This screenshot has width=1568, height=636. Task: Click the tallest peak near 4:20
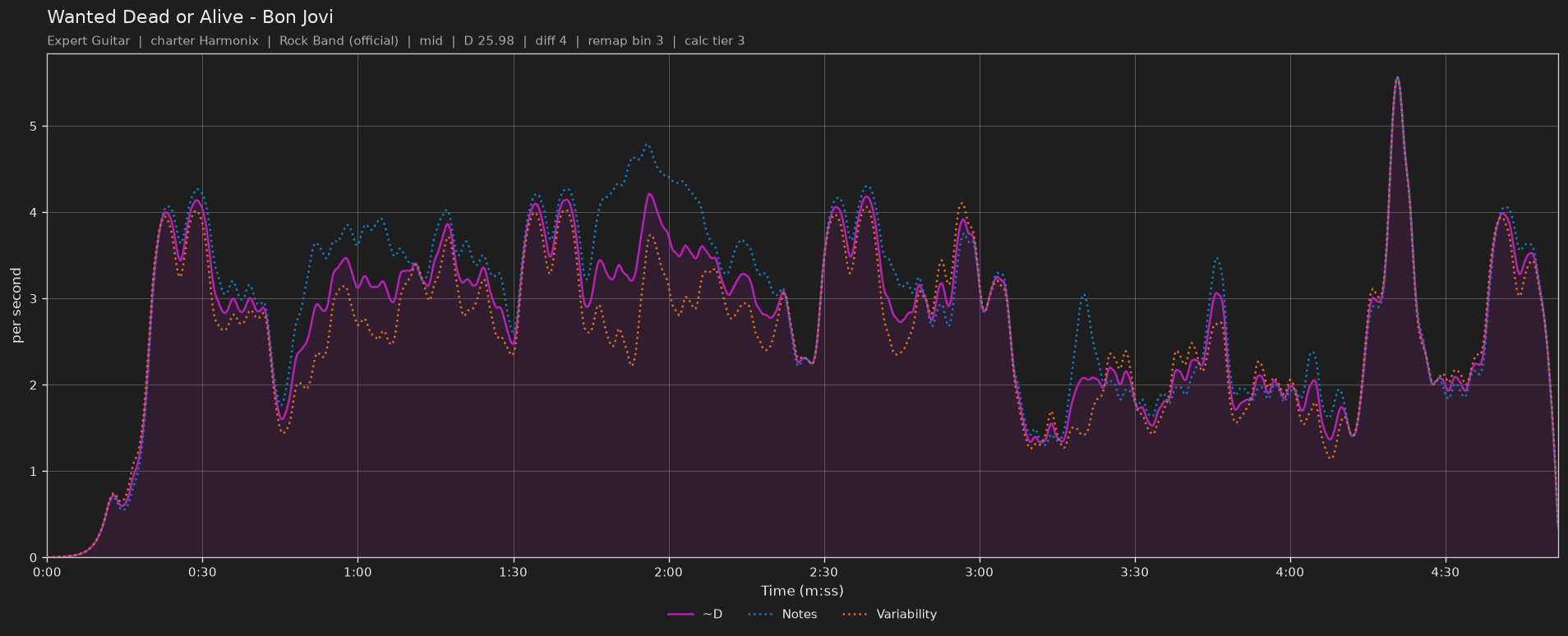pos(1397,78)
